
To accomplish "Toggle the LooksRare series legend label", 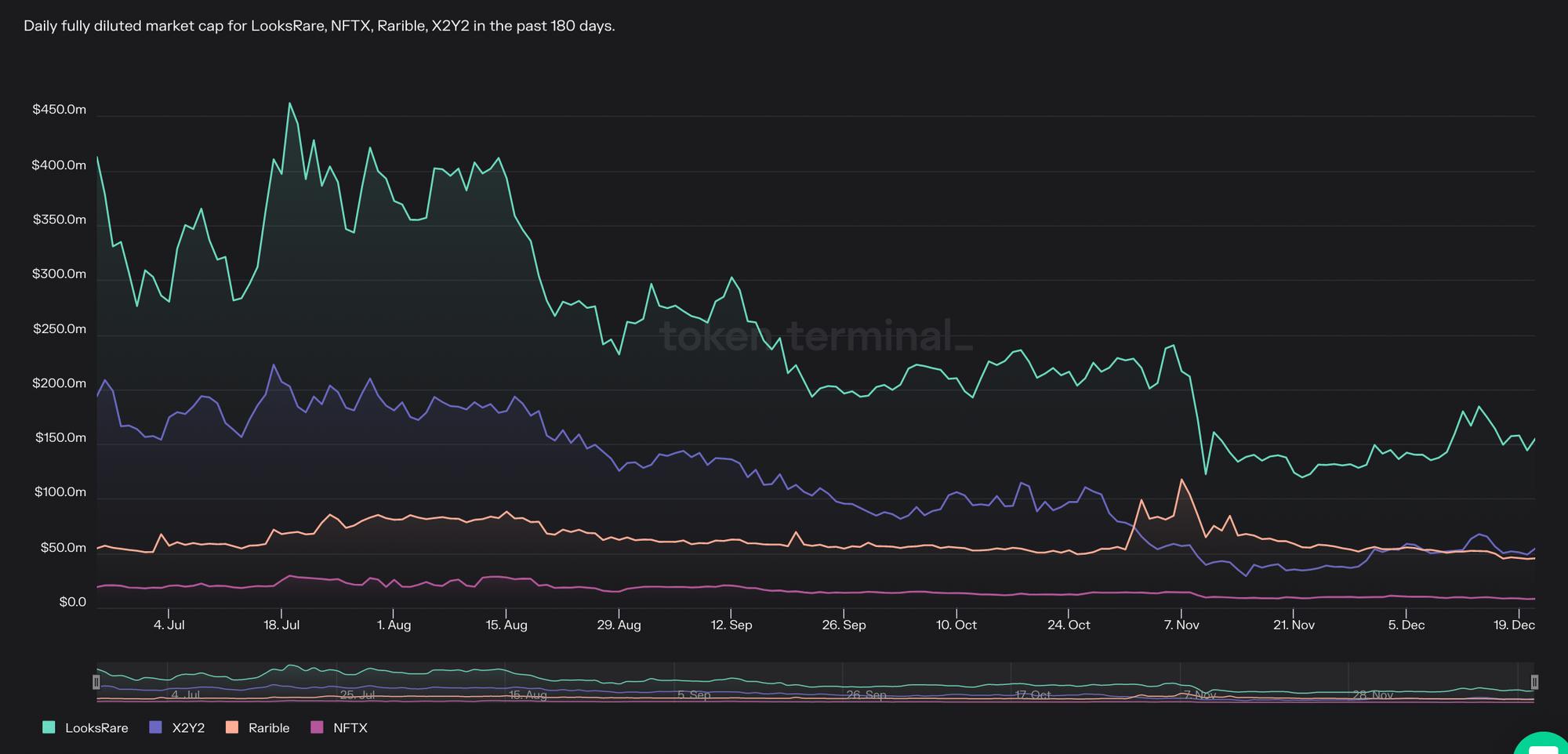I will tap(96, 727).
